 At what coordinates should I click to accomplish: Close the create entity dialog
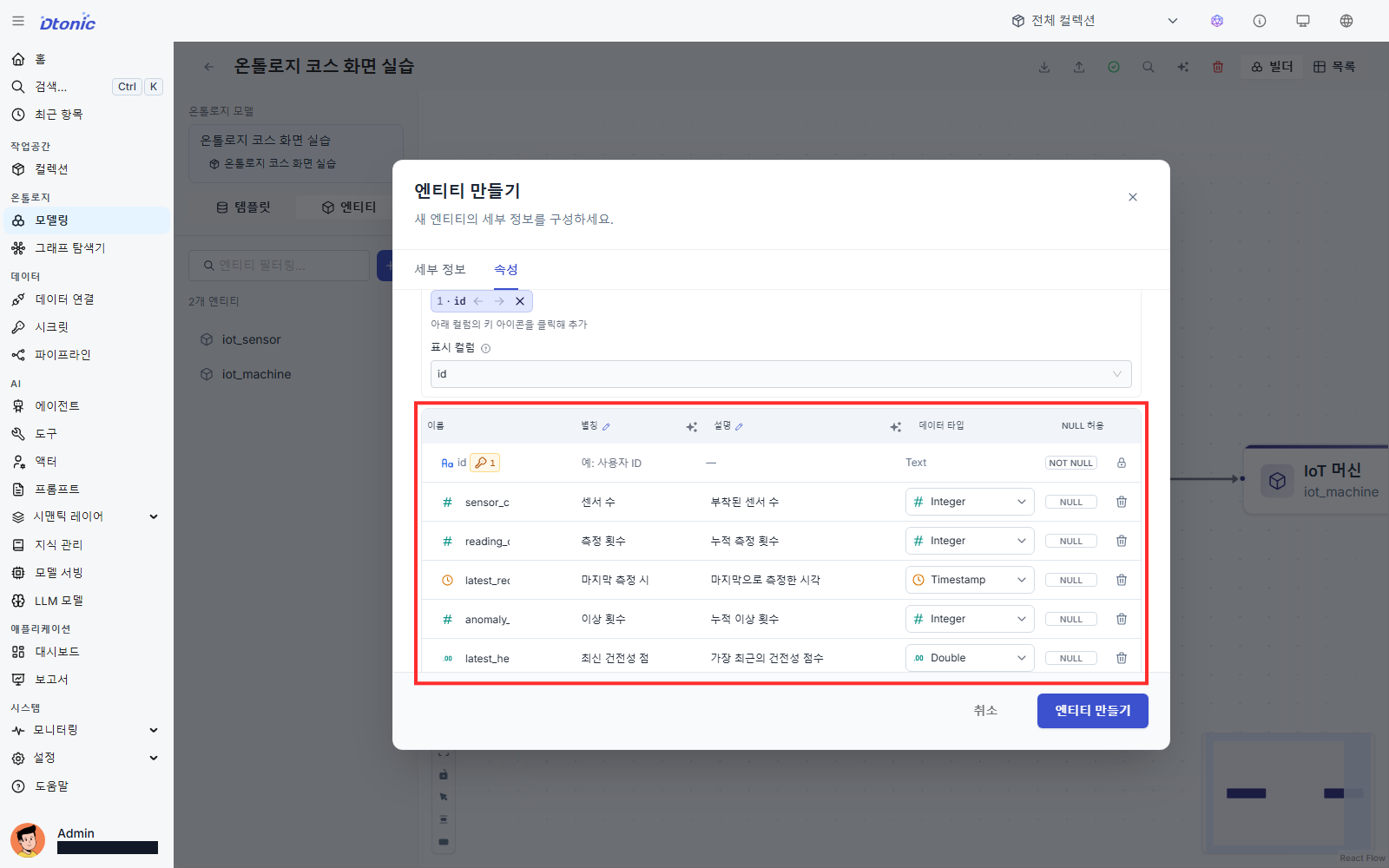1133,197
